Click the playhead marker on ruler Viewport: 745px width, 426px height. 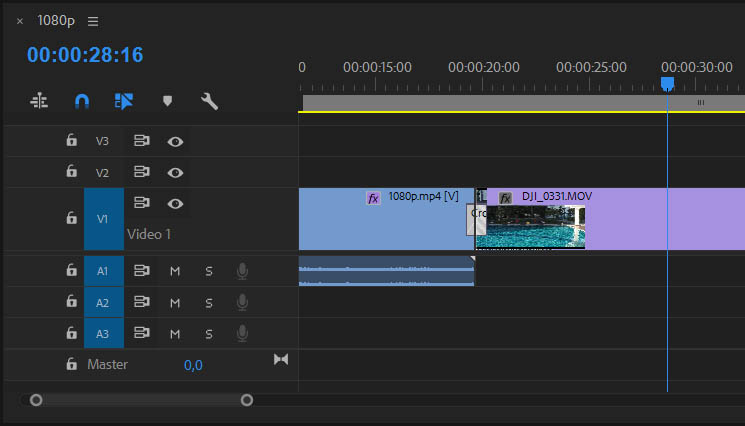(x=667, y=84)
